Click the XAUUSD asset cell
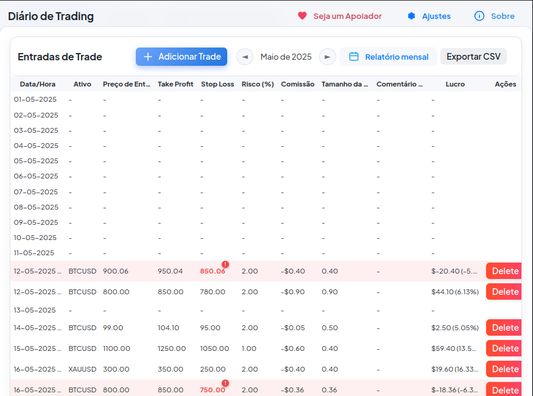The image size is (533, 396). point(82,369)
